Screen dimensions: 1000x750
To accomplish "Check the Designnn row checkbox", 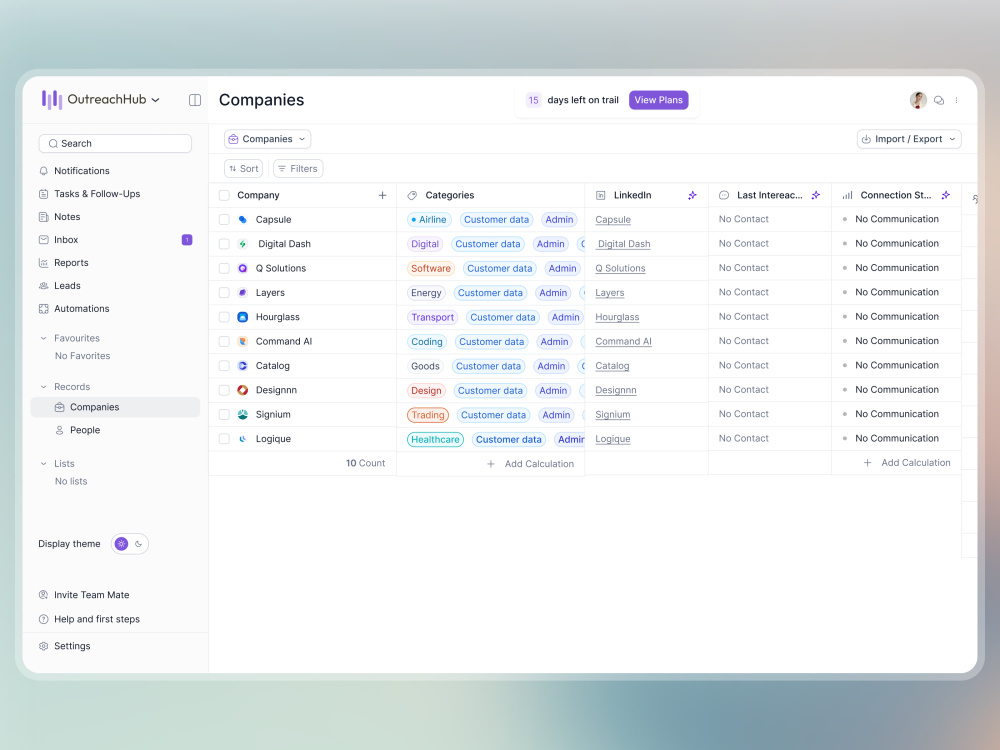I will coord(224,390).
